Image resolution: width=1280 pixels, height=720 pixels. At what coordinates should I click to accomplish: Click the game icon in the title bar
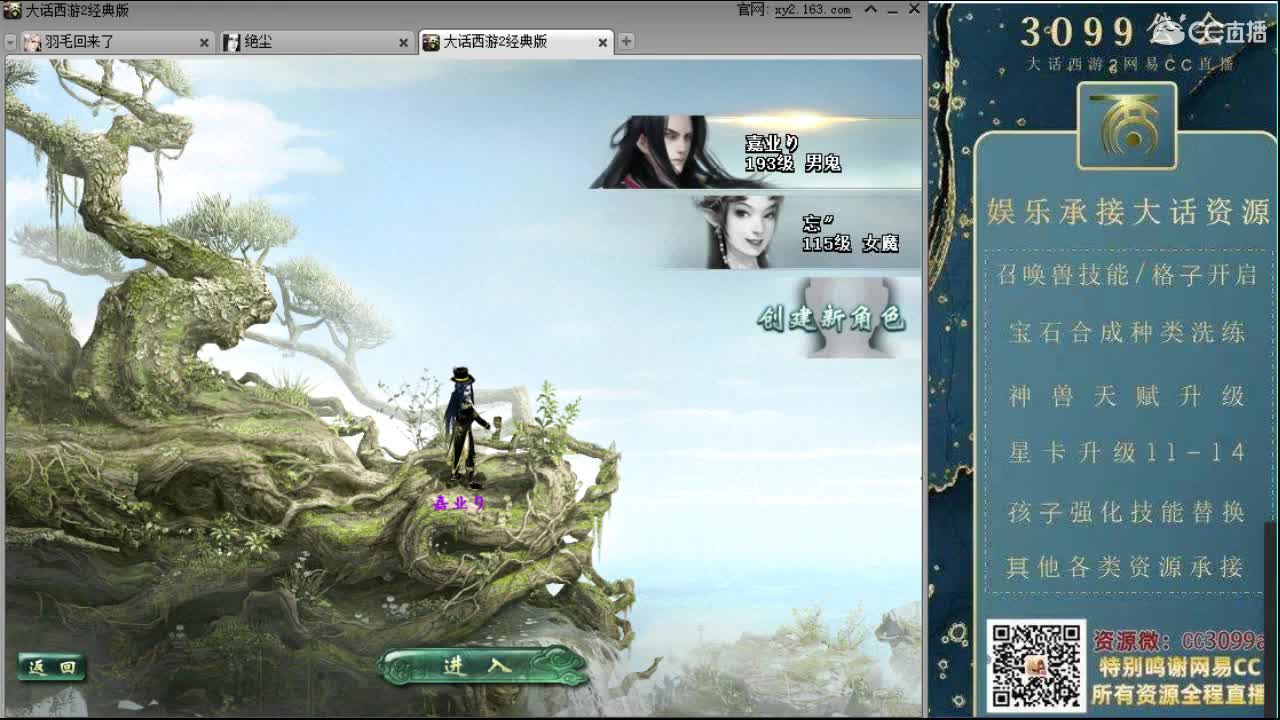[12, 10]
